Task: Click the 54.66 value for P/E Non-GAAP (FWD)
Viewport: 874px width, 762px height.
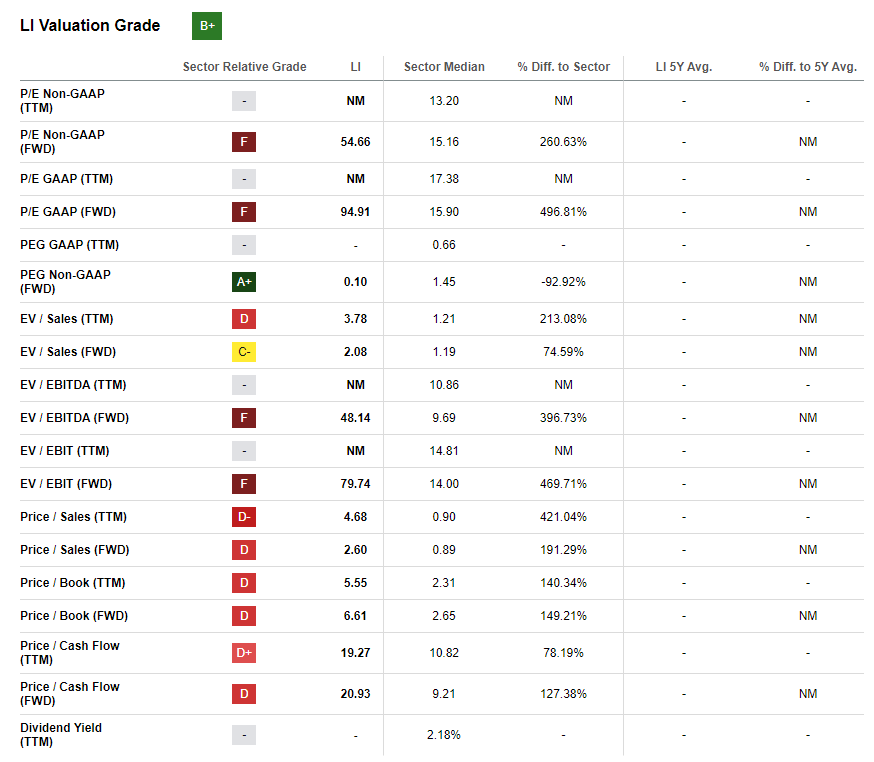Action: coord(356,142)
